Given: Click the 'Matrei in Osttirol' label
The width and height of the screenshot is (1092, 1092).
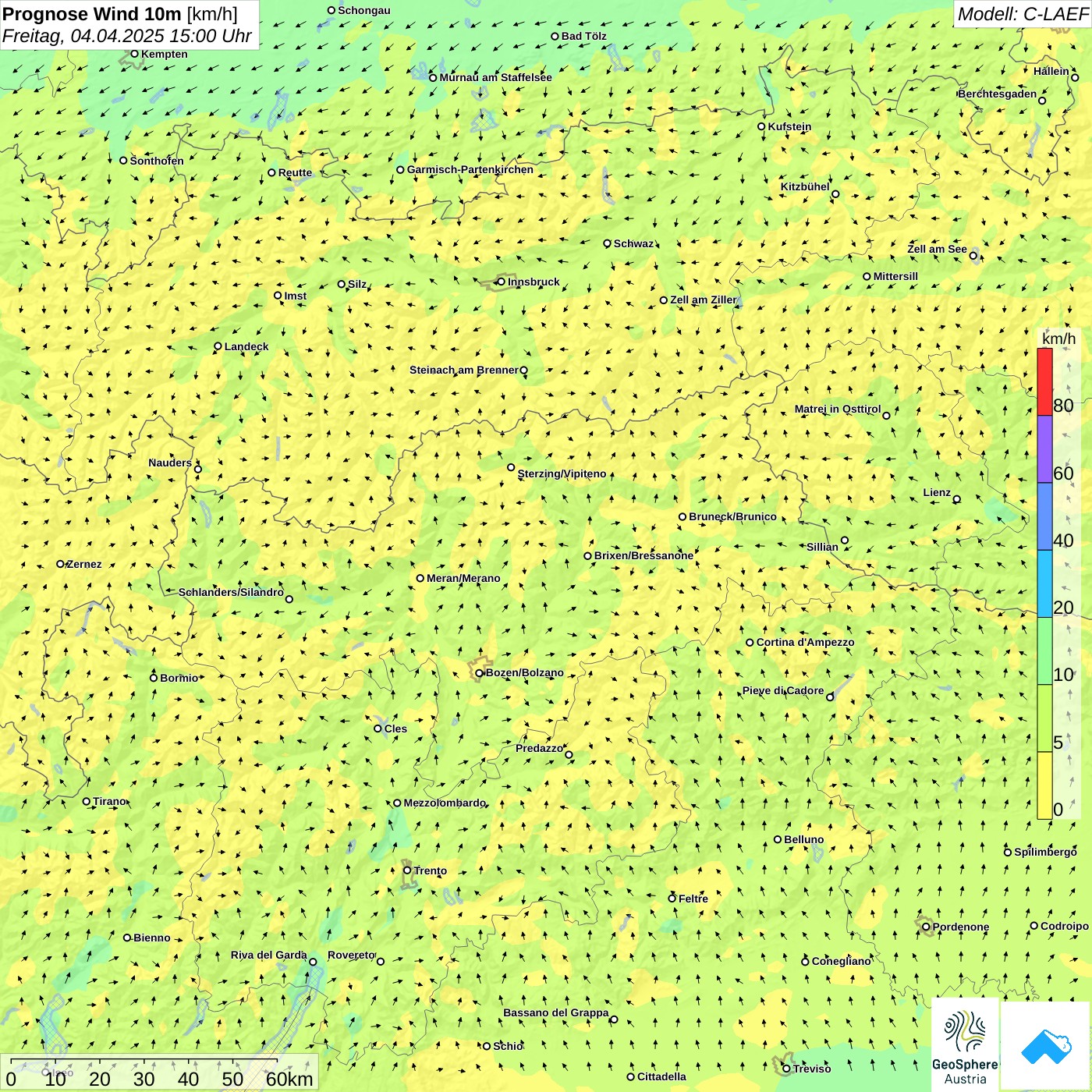Looking at the screenshot, I should pyautogui.click(x=838, y=409).
